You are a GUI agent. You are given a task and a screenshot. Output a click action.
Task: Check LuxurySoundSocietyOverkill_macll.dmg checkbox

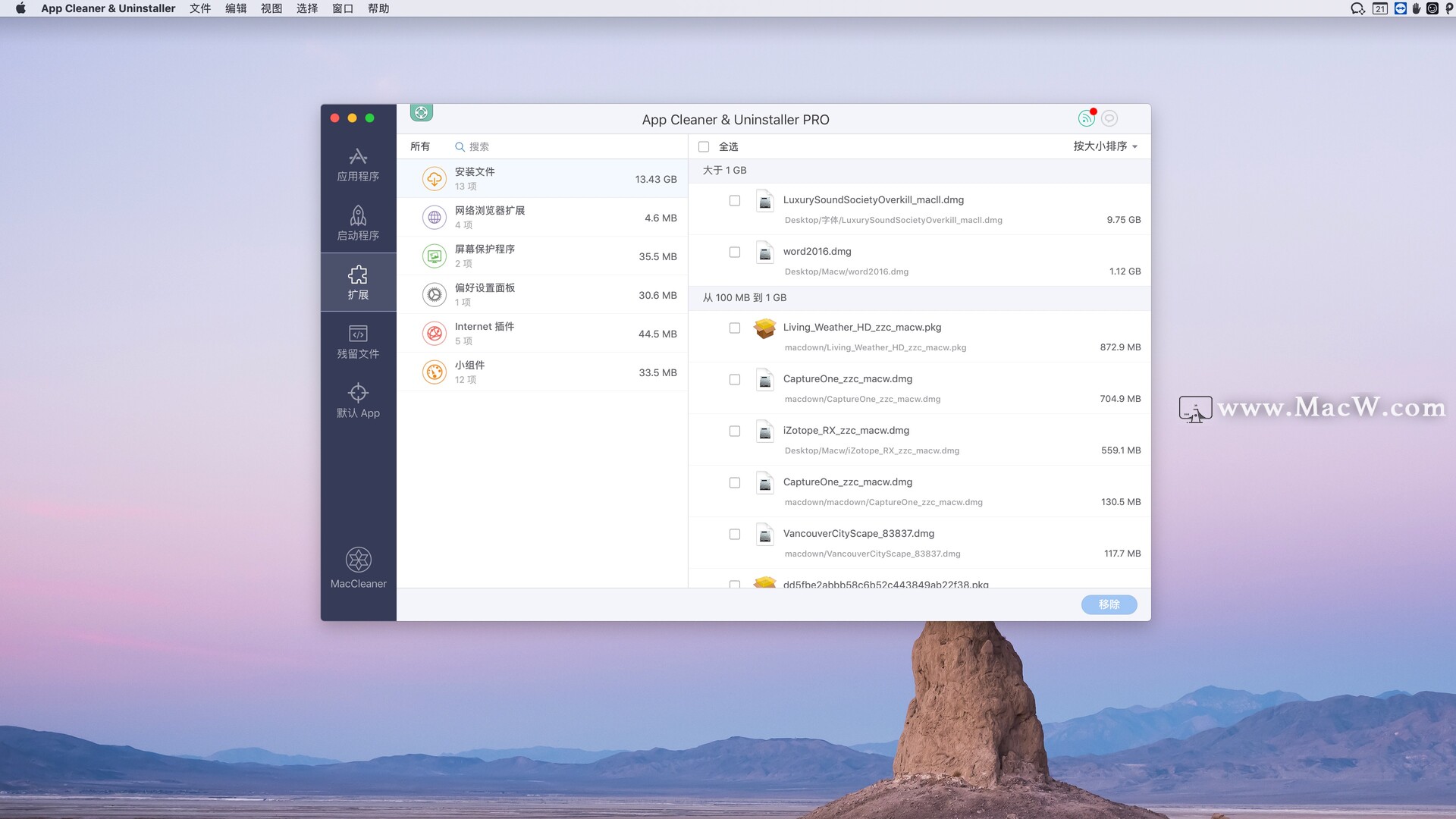pos(735,201)
